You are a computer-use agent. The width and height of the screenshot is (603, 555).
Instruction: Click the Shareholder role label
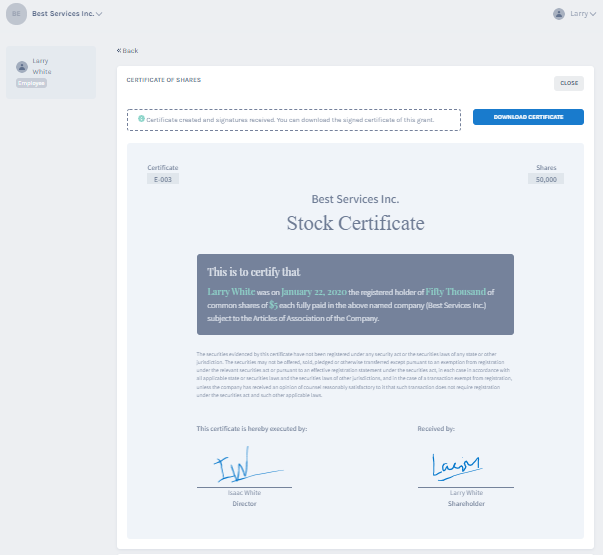(x=466, y=504)
